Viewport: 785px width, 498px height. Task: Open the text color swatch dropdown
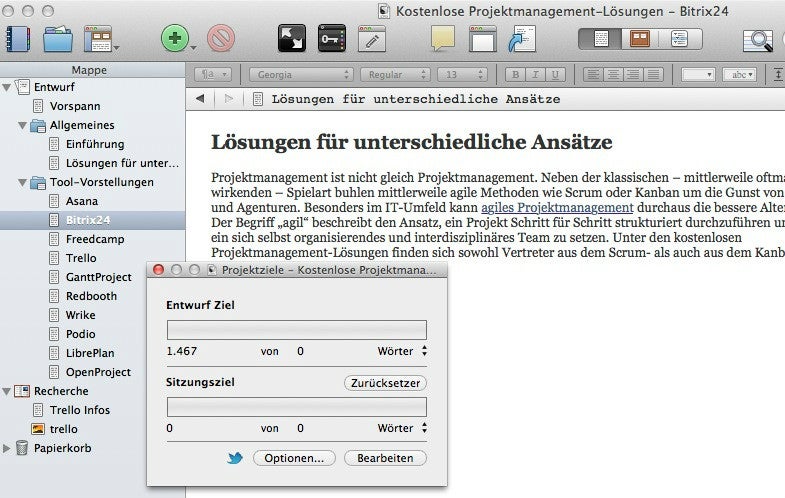tap(698, 75)
